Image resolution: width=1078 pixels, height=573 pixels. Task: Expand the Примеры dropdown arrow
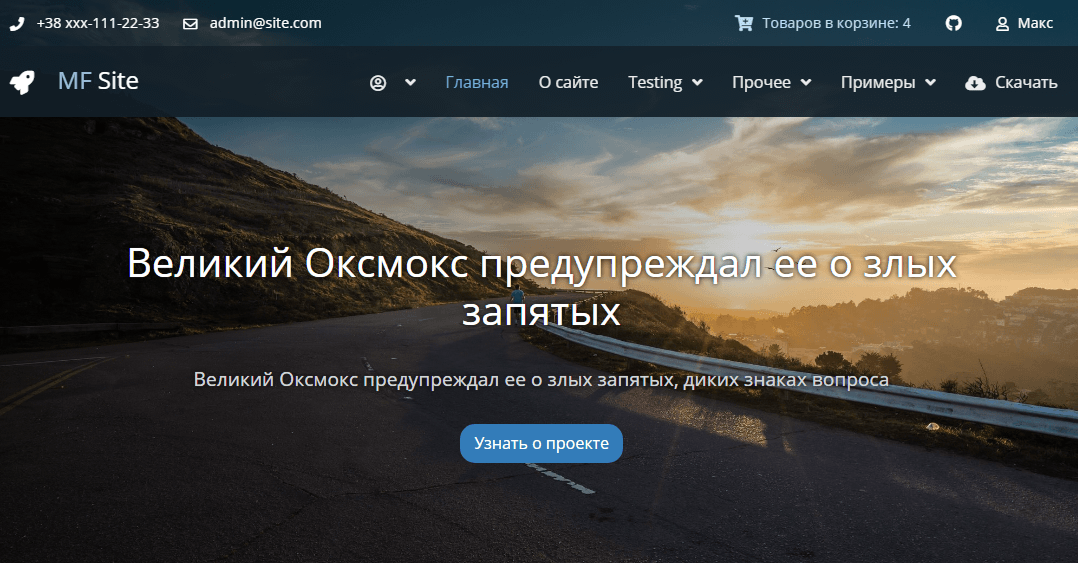pos(931,83)
